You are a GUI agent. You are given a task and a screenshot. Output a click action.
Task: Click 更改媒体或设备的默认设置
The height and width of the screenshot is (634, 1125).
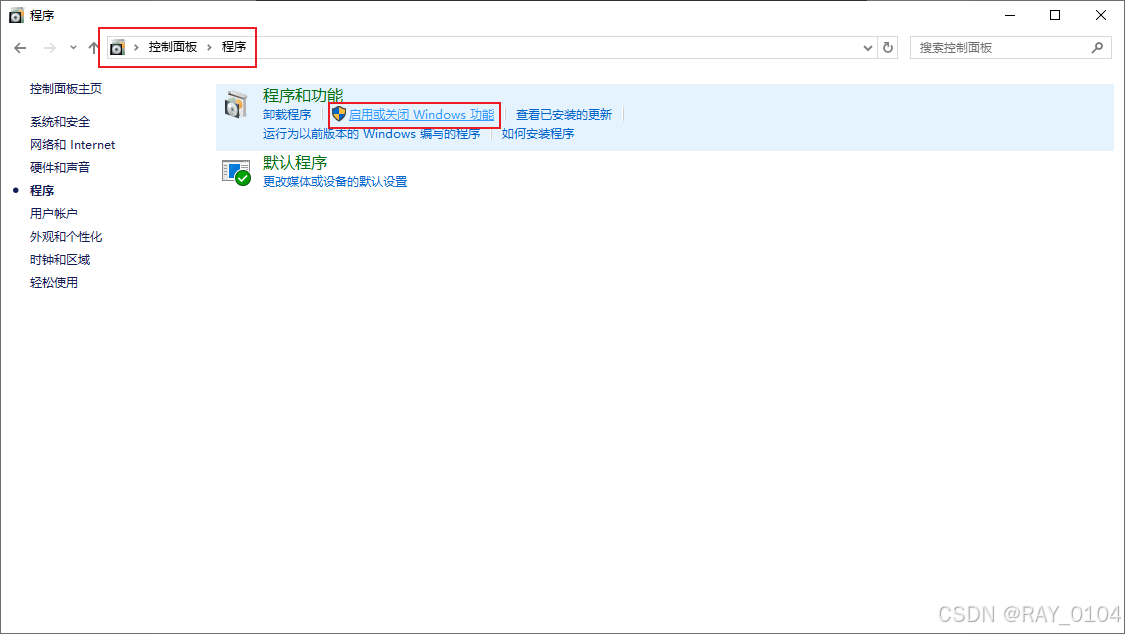tap(335, 182)
